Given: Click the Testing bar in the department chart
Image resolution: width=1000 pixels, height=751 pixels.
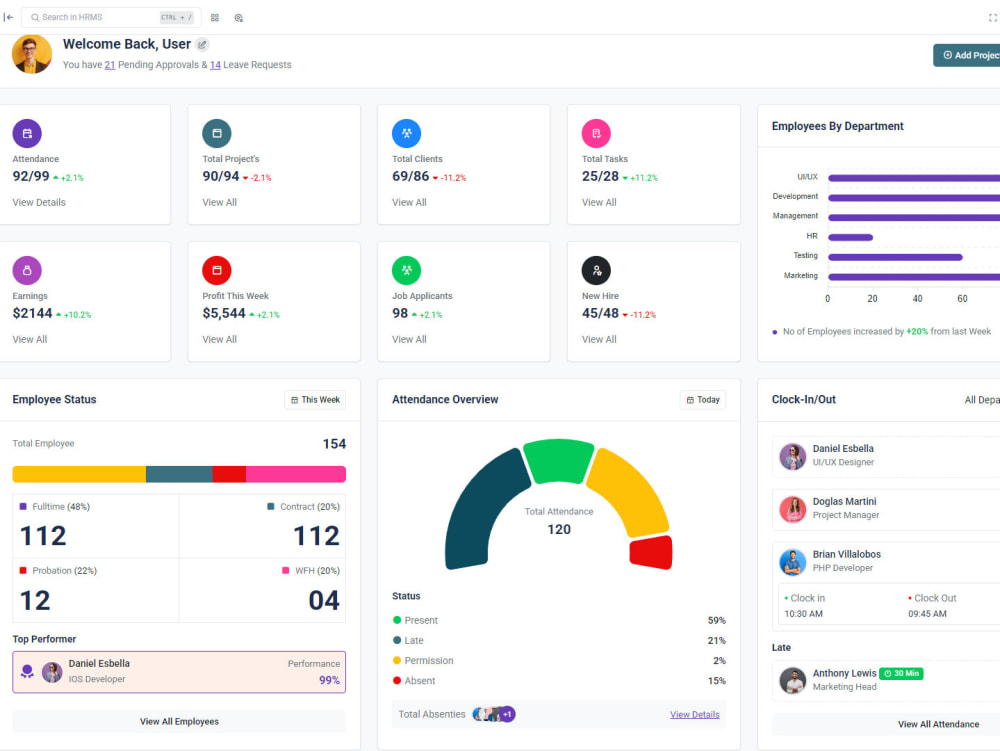Looking at the screenshot, I should [895, 257].
